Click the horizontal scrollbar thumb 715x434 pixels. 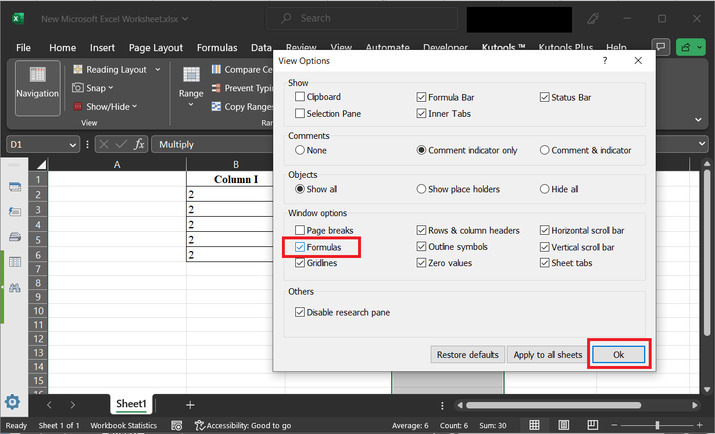coord(554,405)
